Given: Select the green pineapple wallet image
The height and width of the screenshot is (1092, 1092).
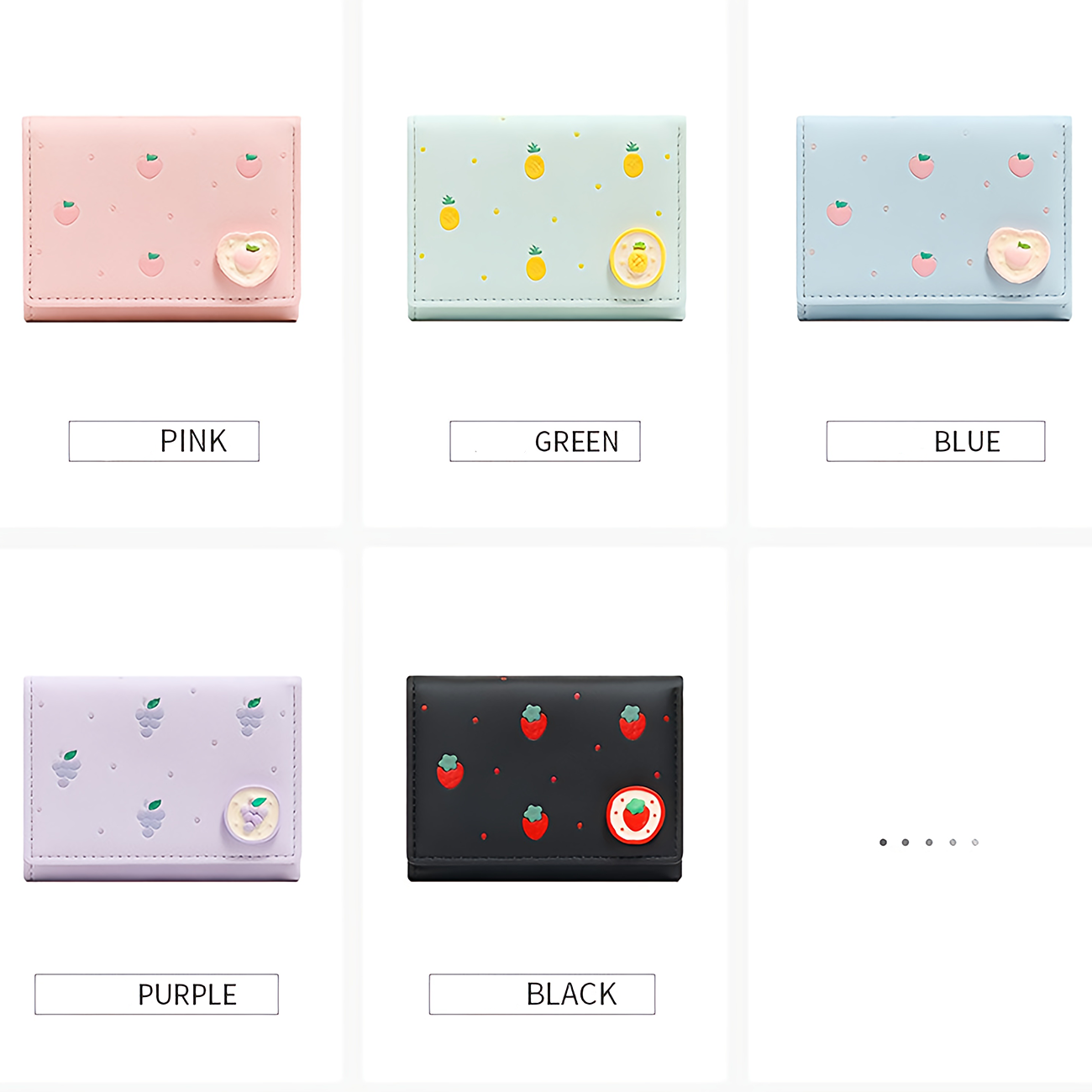Looking at the screenshot, I should coord(547,218).
